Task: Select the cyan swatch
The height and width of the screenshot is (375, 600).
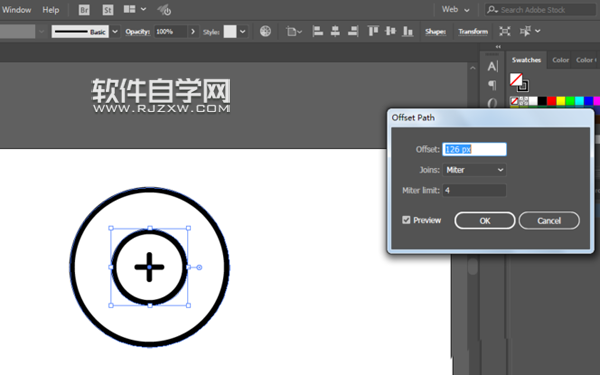Action: [579, 101]
